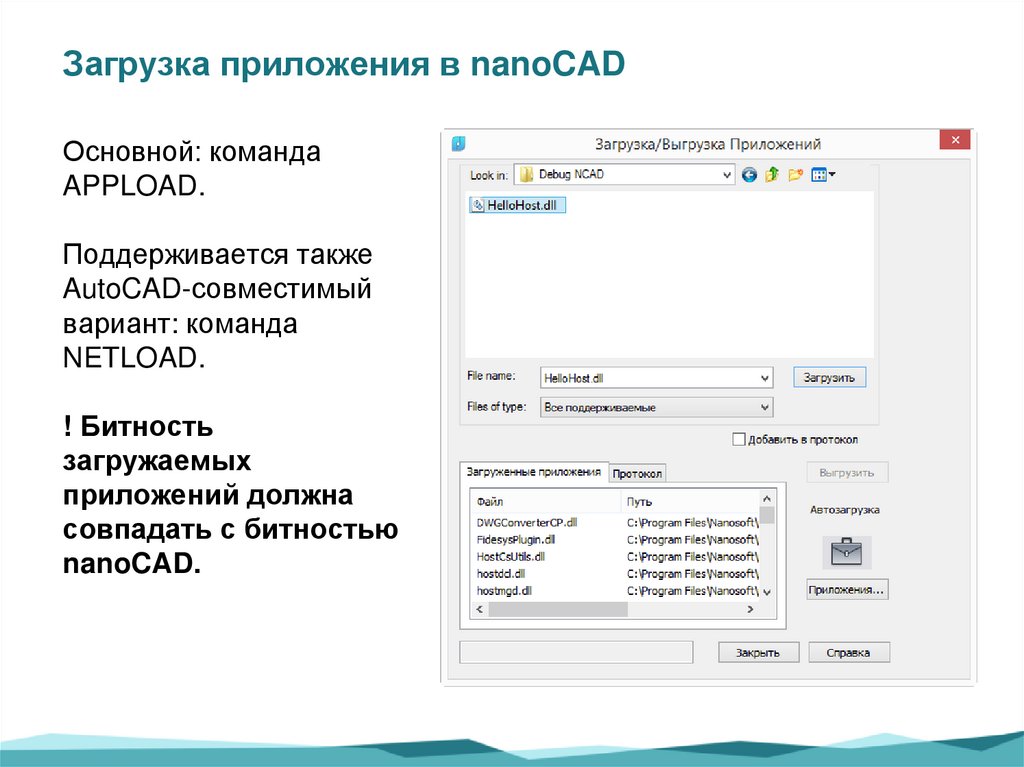Enable the Добавить в протокол checkbox
1024x767 pixels.
coord(739,440)
